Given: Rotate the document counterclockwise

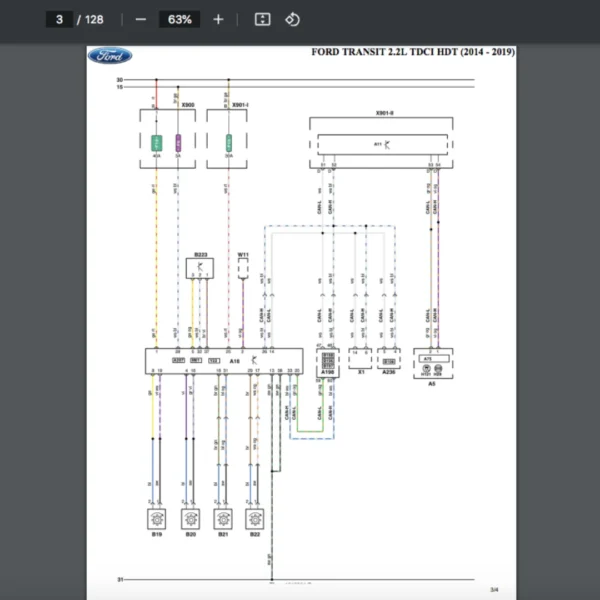Looking at the screenshot, I should [x=292, y=19].
